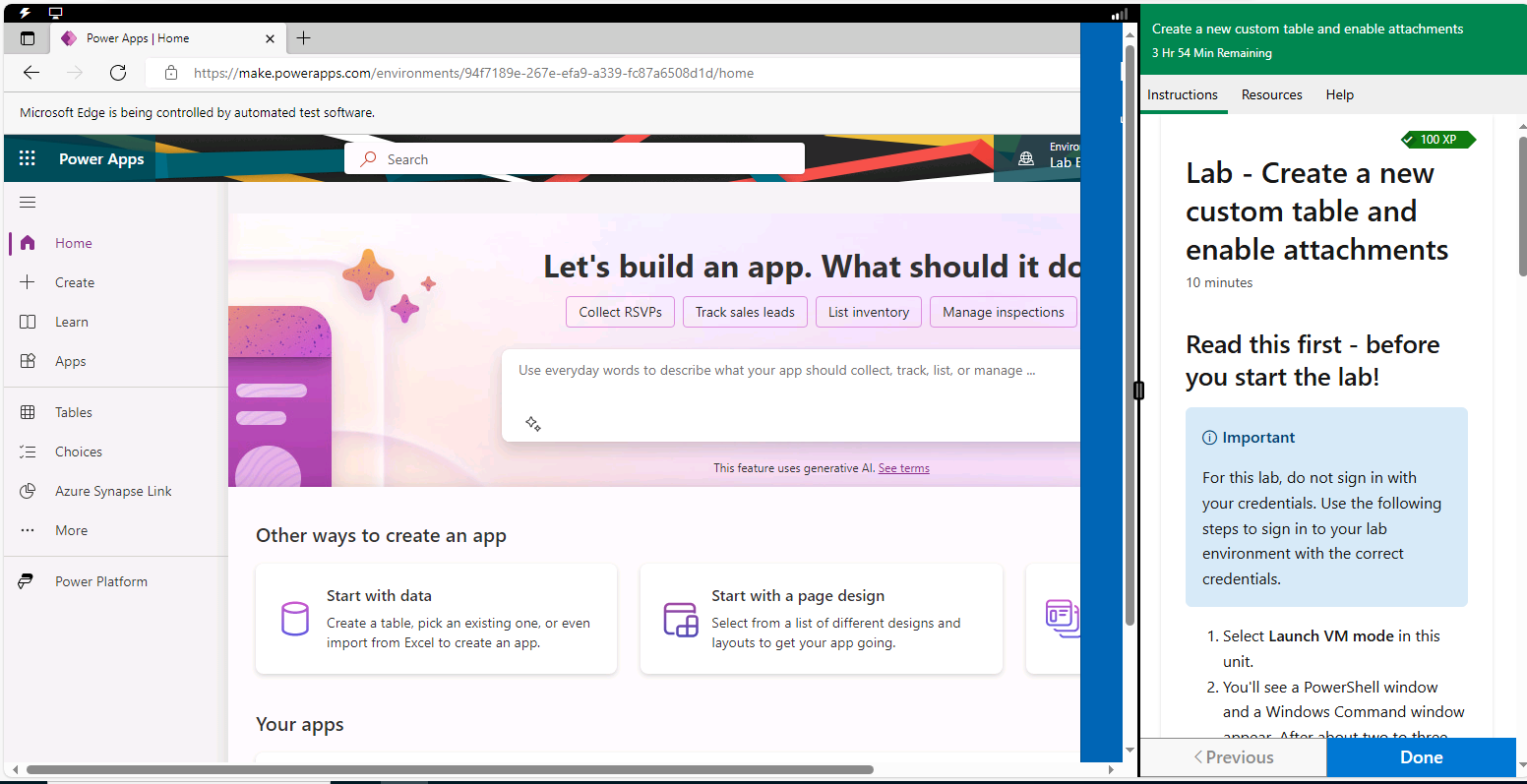Click the Create plus icon

(x=28, y=282)
